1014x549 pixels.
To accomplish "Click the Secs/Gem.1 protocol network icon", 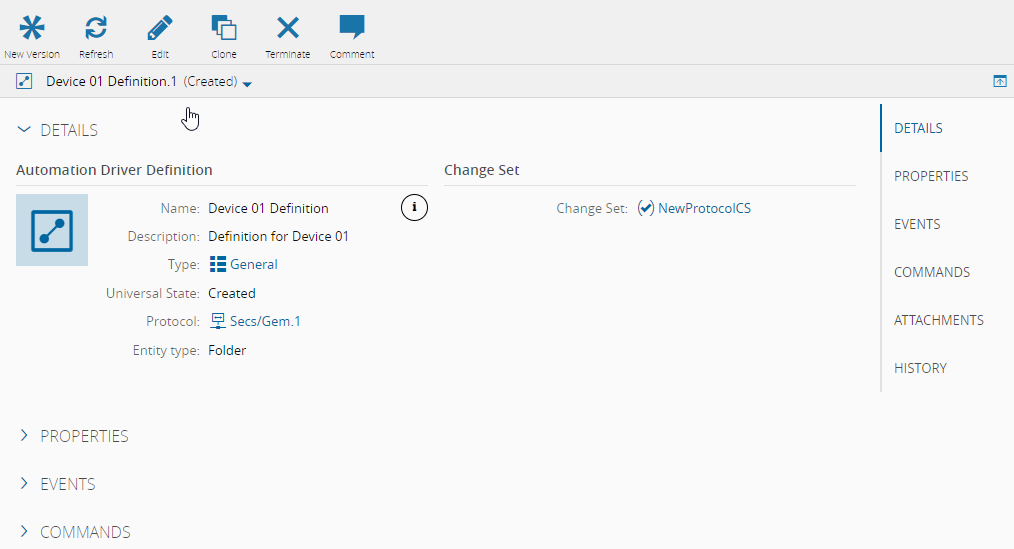I will click(x=218, y=321).
